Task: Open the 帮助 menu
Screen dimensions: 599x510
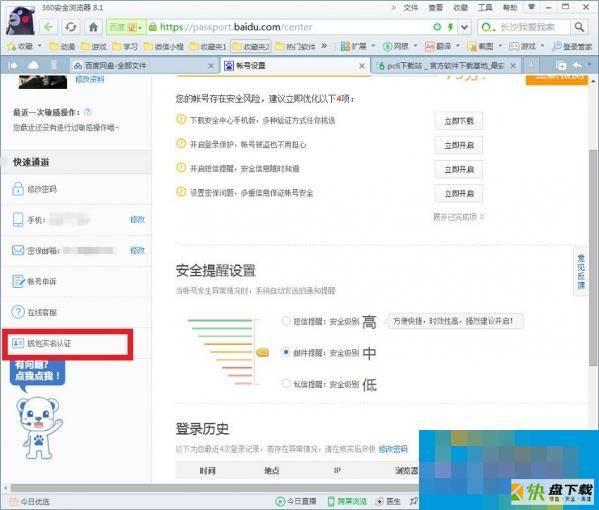Action: (x=510, y=7)
